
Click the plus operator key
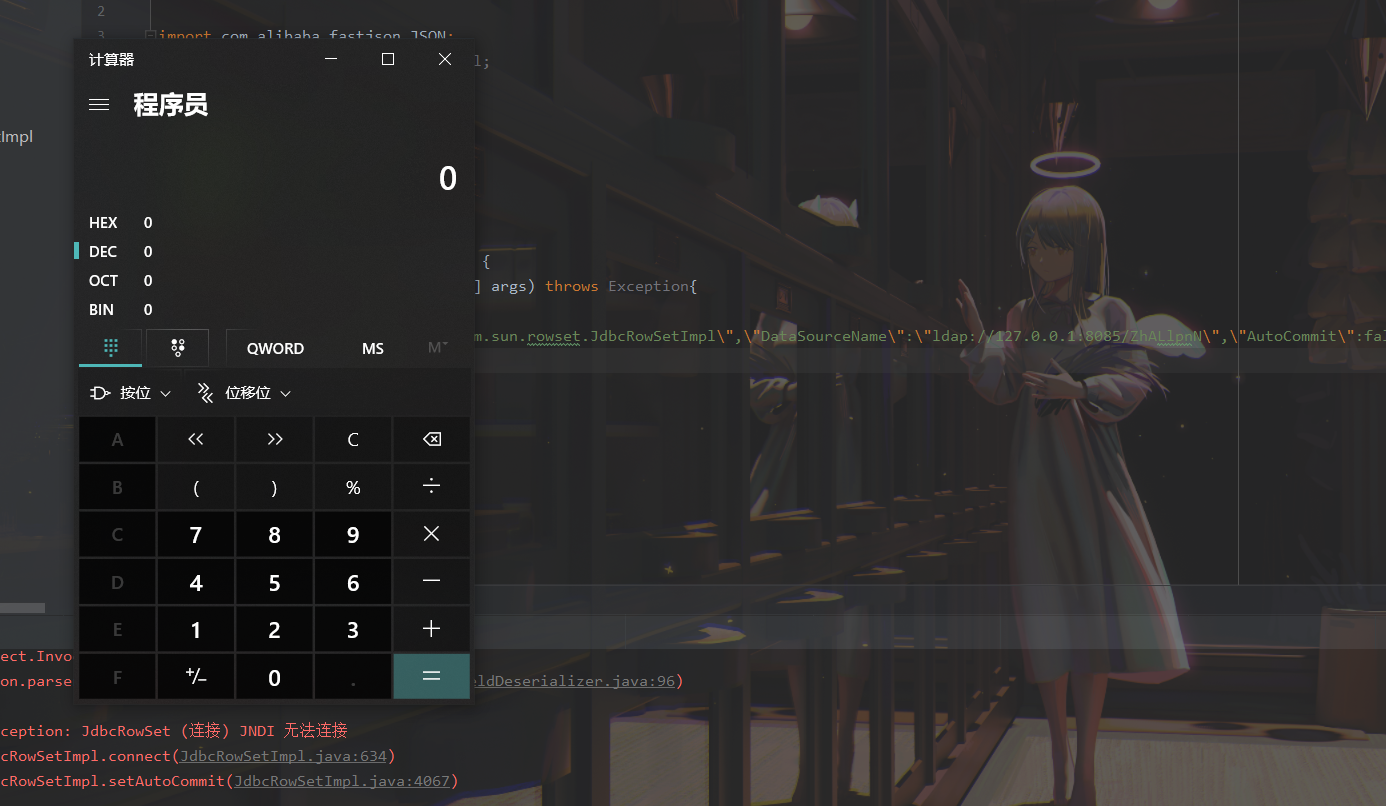coord(432,629)
